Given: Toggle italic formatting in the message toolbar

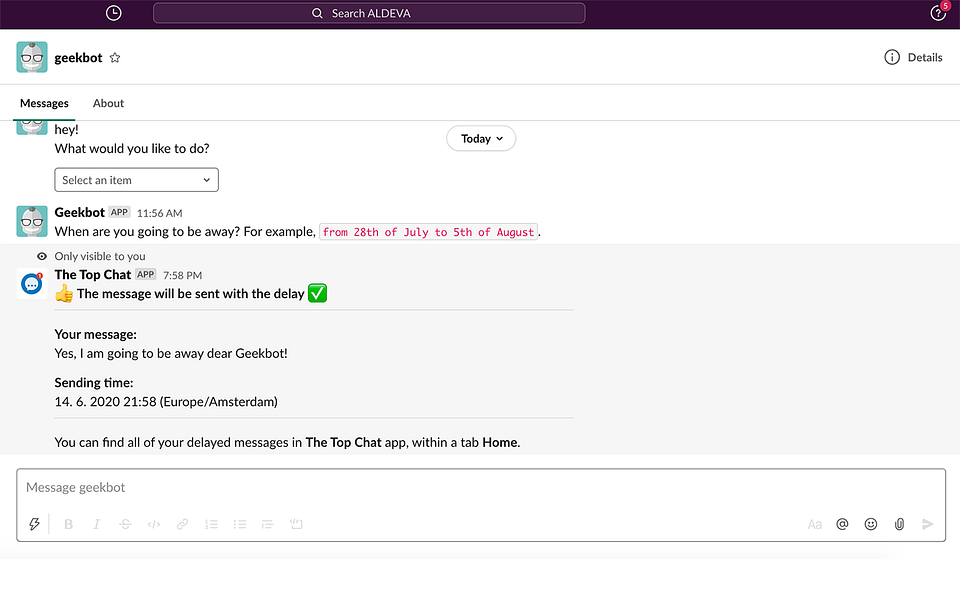Looking at the screenshot, I should 96,524.
